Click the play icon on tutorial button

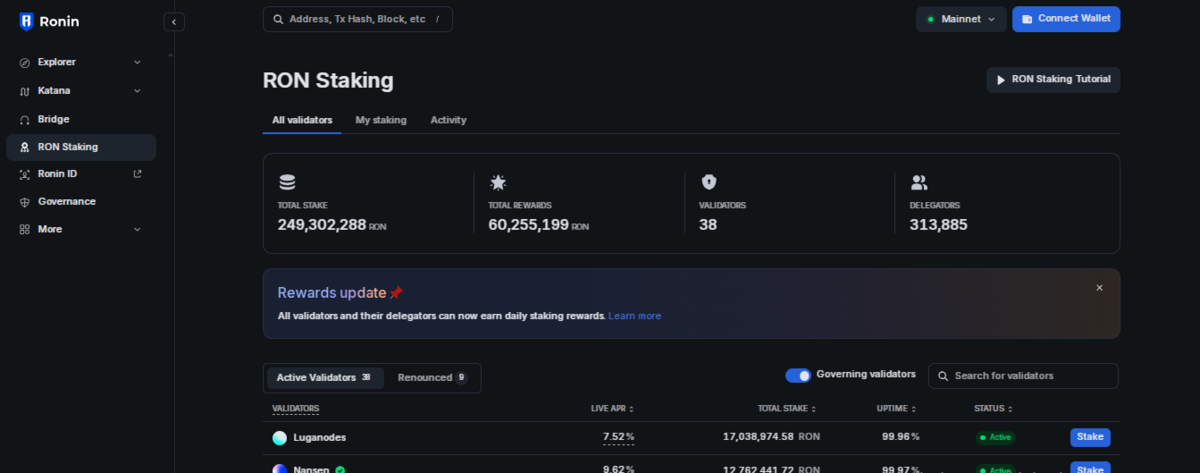1001,80
